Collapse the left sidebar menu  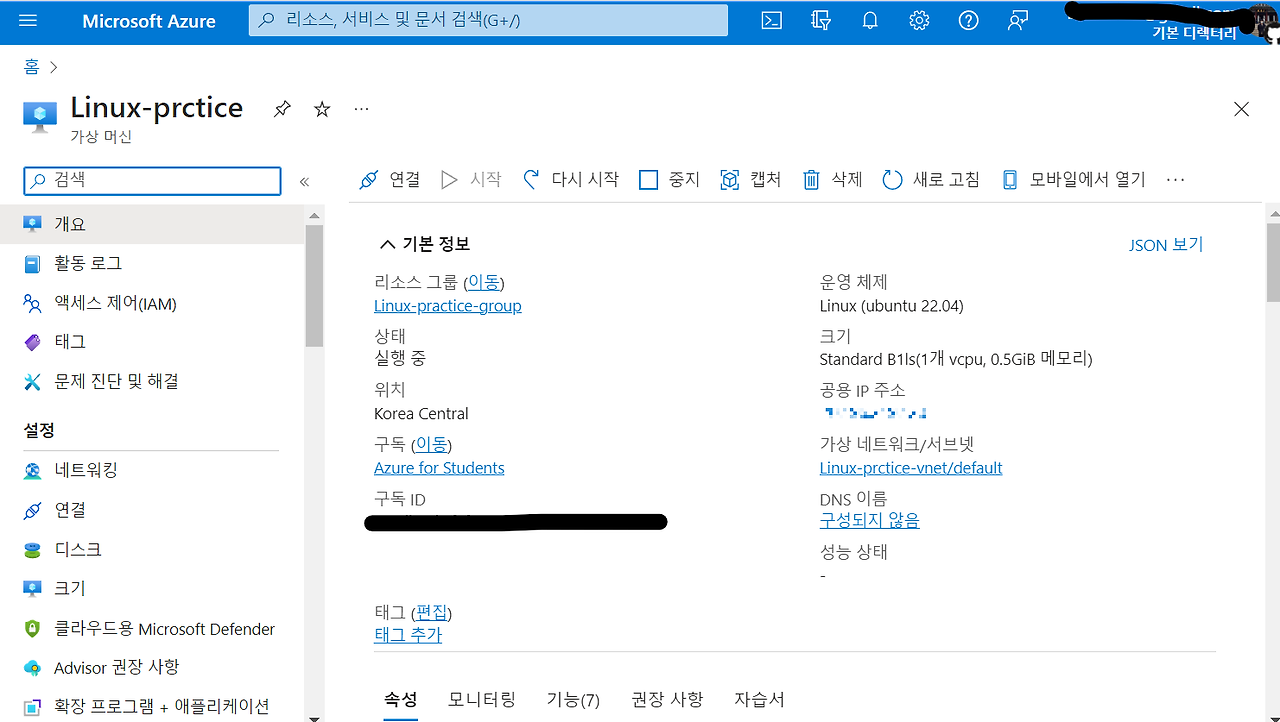304,181
